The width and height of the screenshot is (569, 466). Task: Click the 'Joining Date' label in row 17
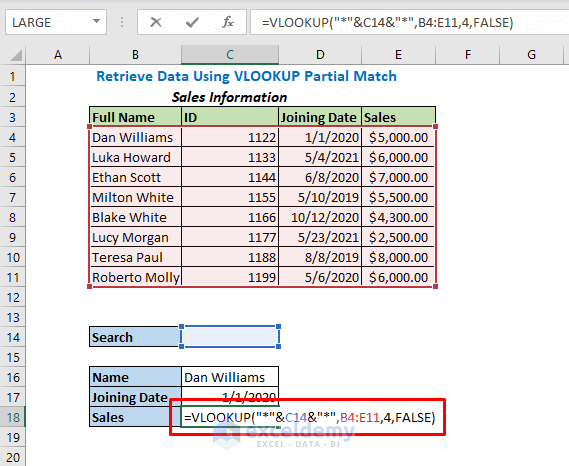pos(135,397)
